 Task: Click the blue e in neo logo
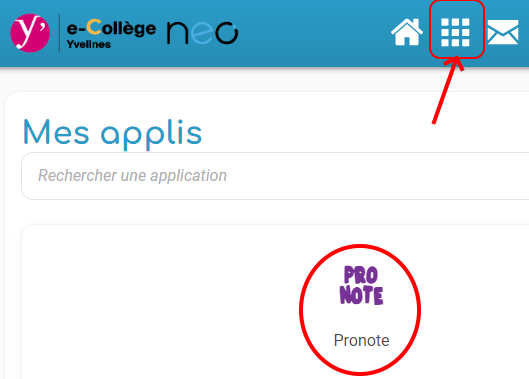tap(202, 33)
